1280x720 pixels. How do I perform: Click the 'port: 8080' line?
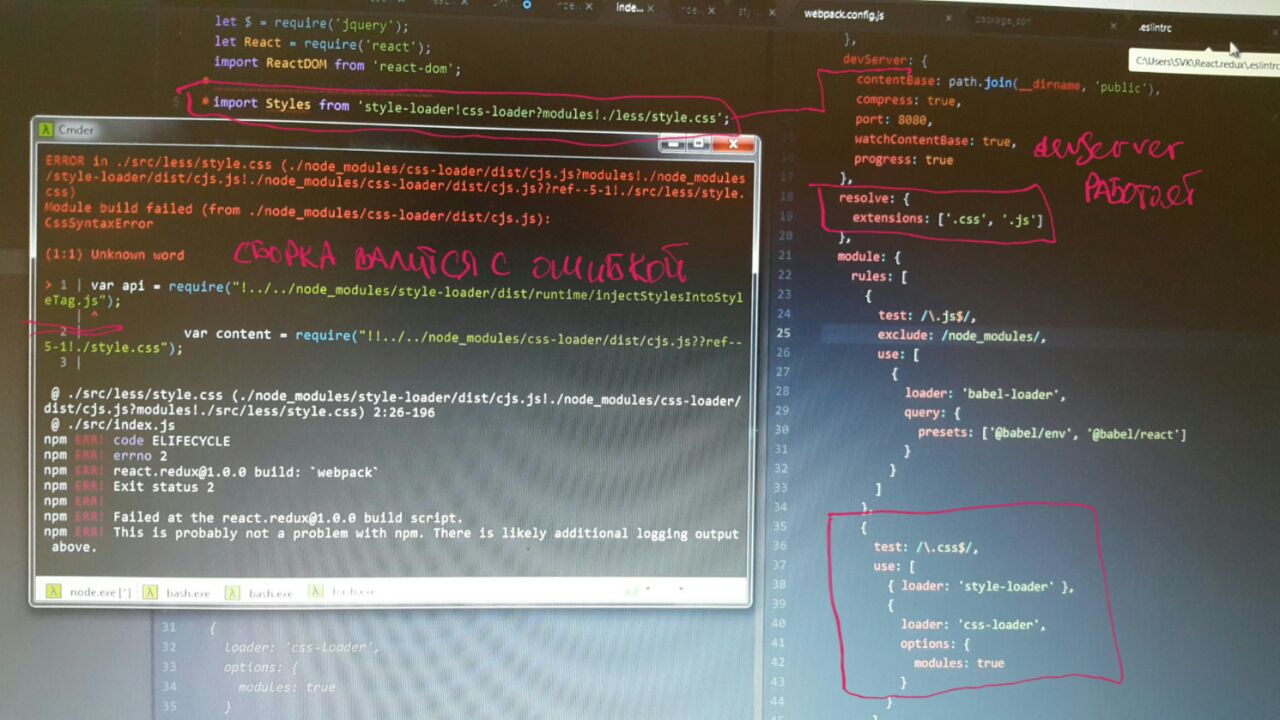coord(892,121)
